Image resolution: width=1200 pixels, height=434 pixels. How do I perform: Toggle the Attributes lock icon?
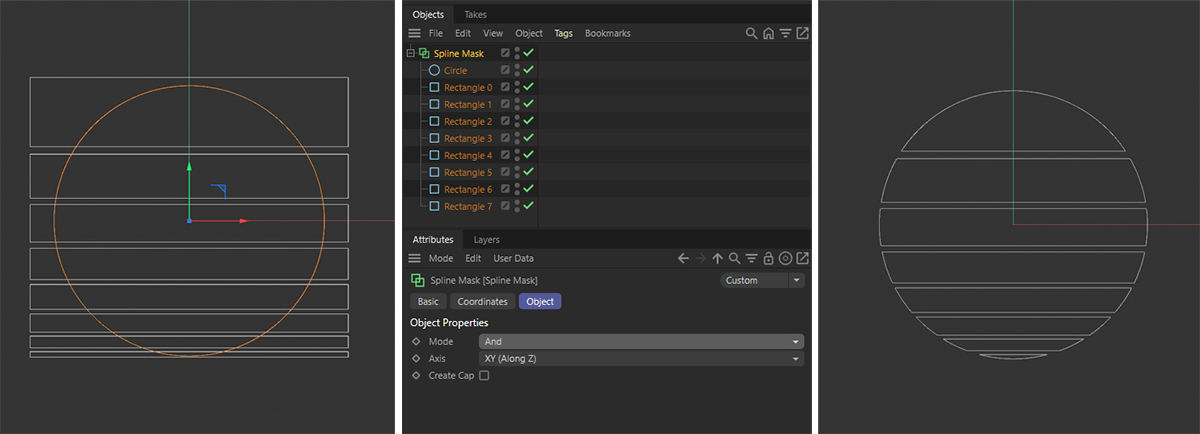tap(768, 258)
